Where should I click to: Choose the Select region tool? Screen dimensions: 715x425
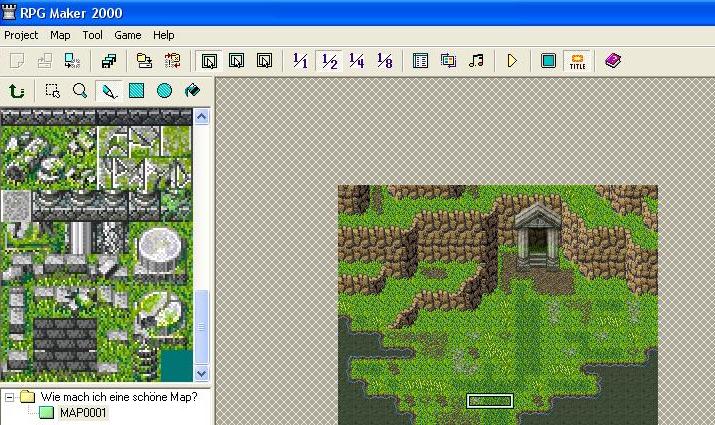tap(53, 91)
